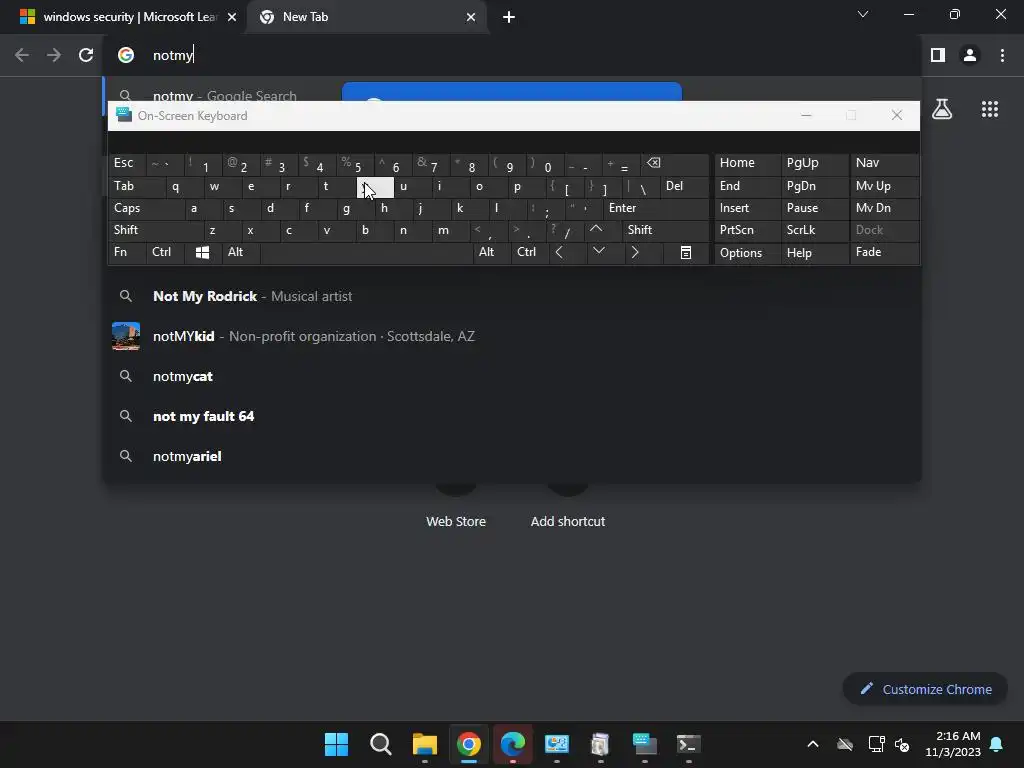
Task: Tap the Home key on the keyboard
Action: click(748, 163)
